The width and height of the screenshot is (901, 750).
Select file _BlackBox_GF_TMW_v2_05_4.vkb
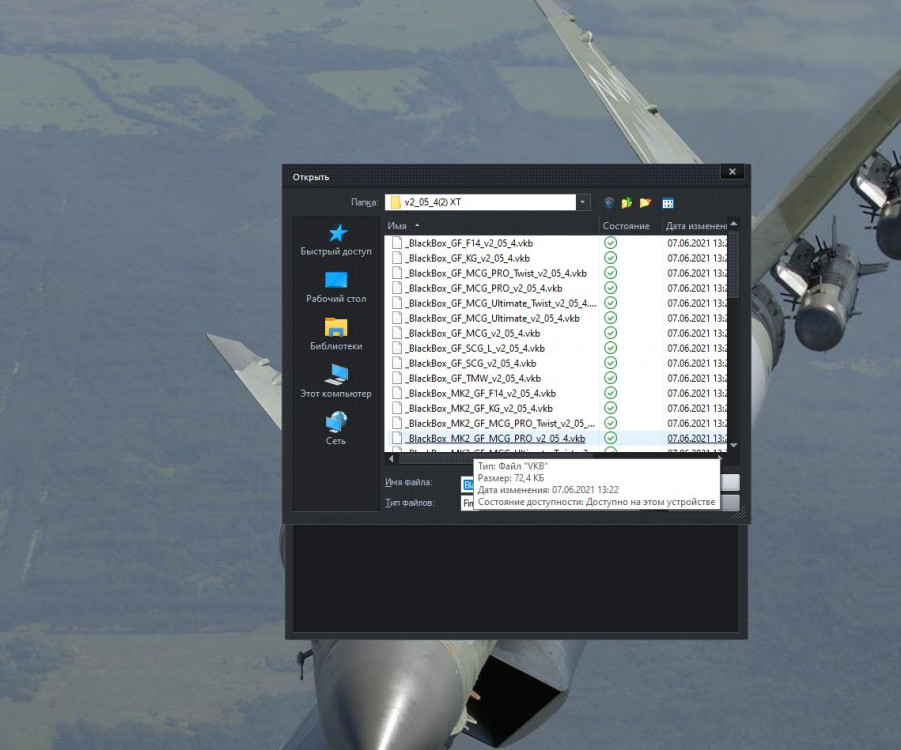pyautogui.click(x=473, y=378)
